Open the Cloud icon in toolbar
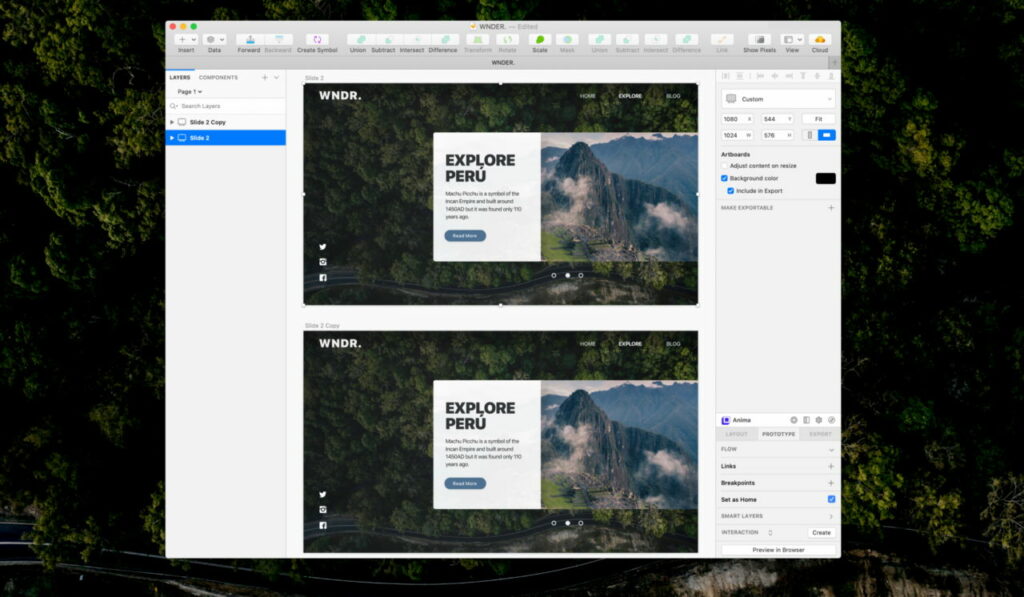 [x=820, y=40]
